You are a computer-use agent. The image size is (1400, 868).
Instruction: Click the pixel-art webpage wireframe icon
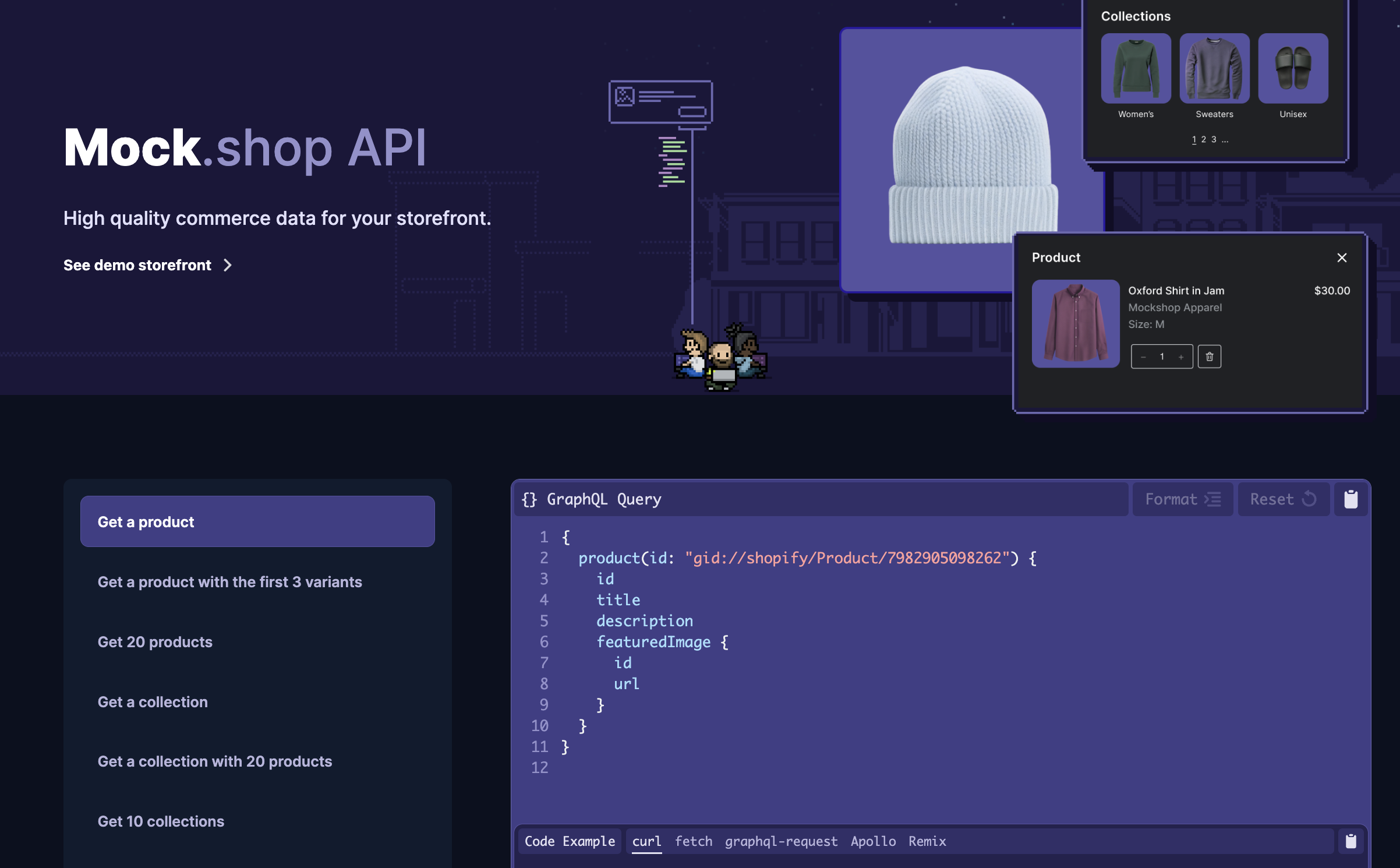[x=661, y=103]
